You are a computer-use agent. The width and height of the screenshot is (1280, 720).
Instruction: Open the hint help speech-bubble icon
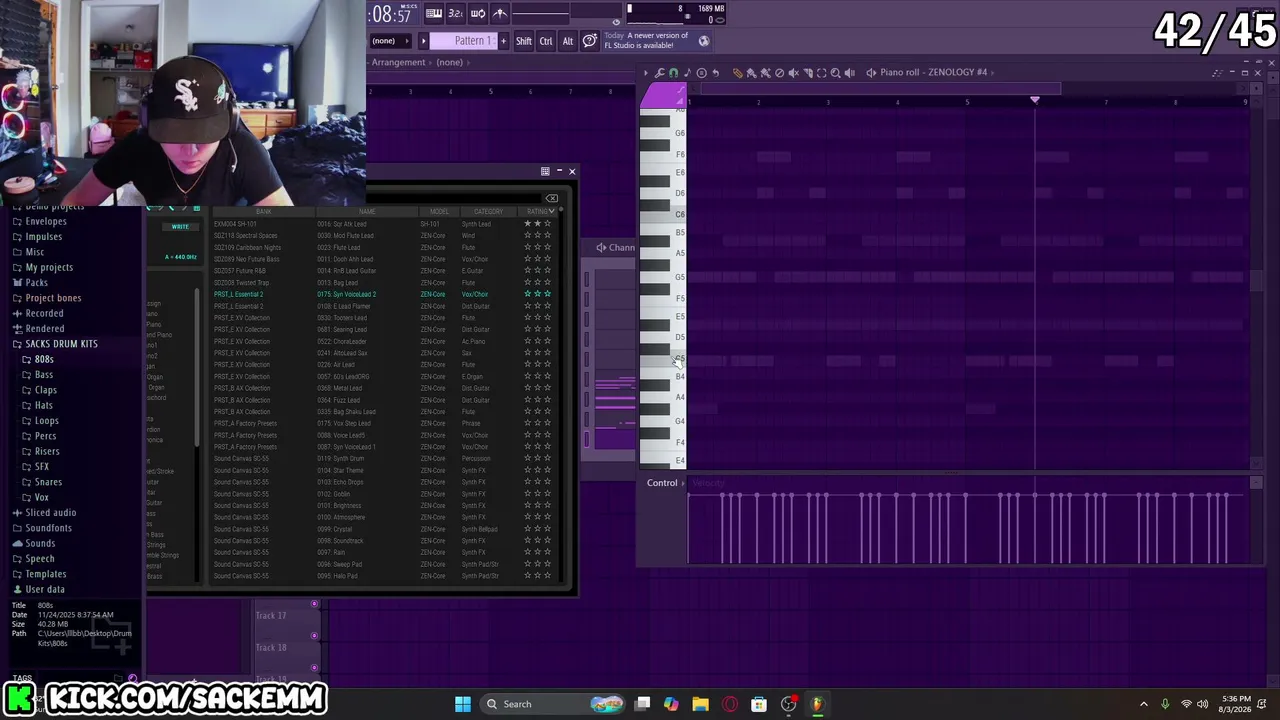click(590, 40)
